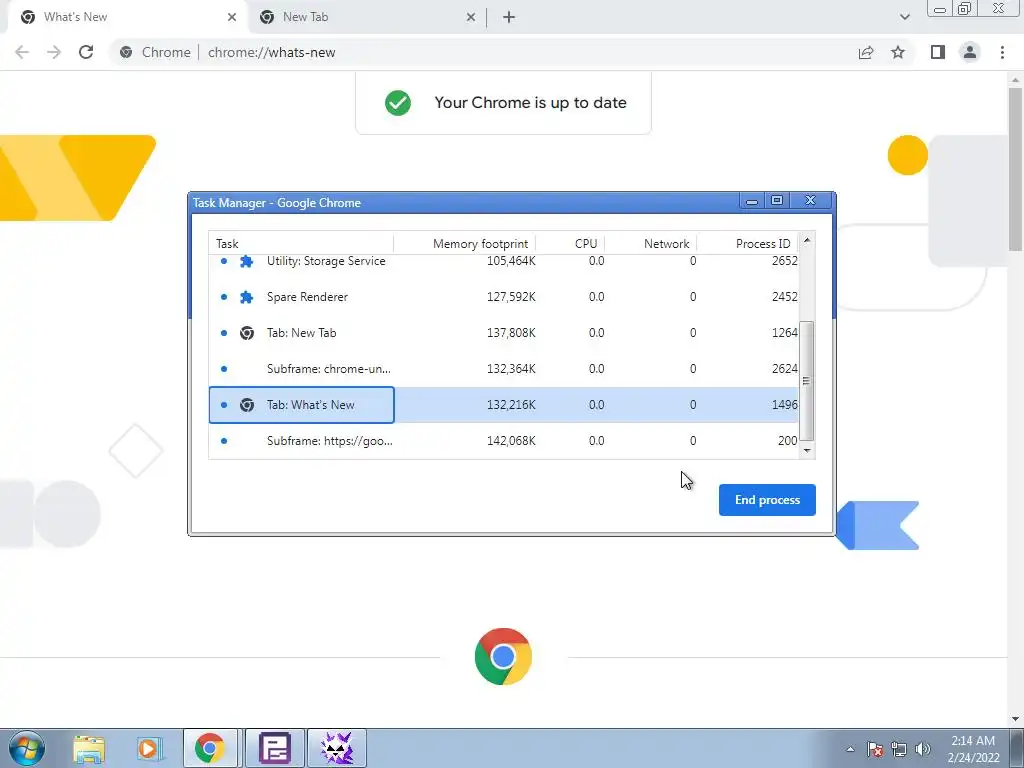
Task: Click the End process button
Action: (x=767, y=500)
